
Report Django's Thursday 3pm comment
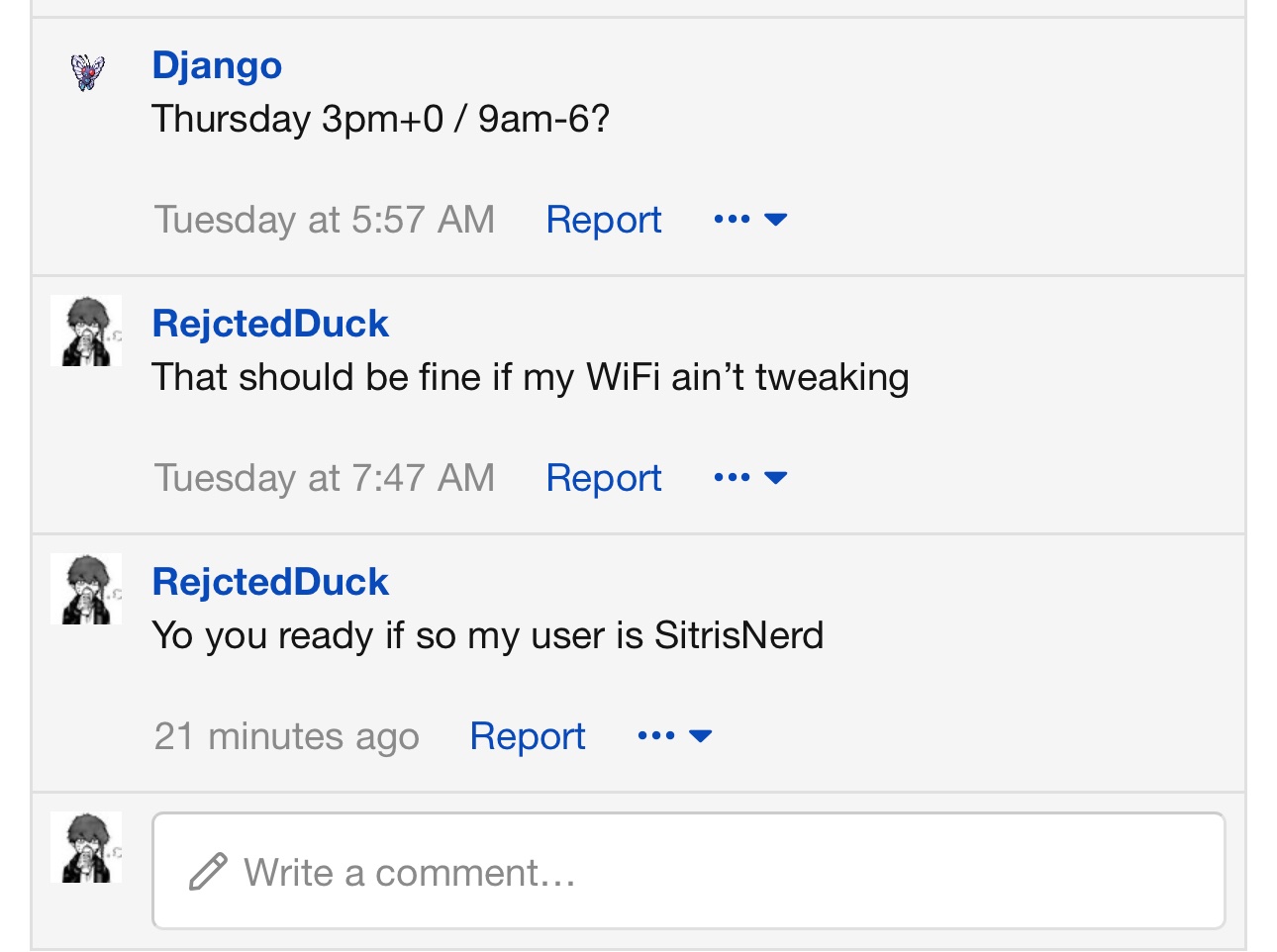603,220
